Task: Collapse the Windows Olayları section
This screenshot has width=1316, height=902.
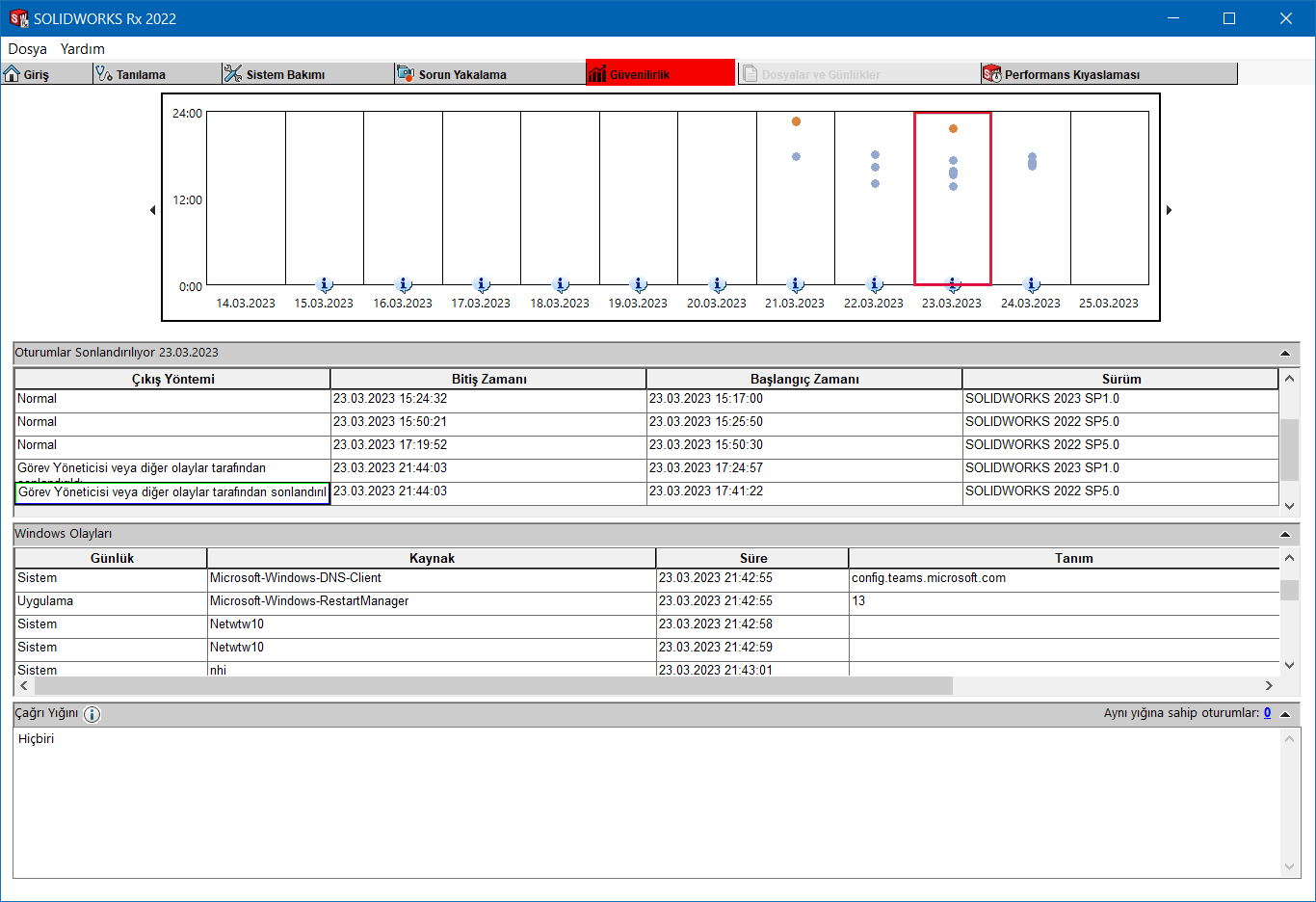Action: point(1285,535)
